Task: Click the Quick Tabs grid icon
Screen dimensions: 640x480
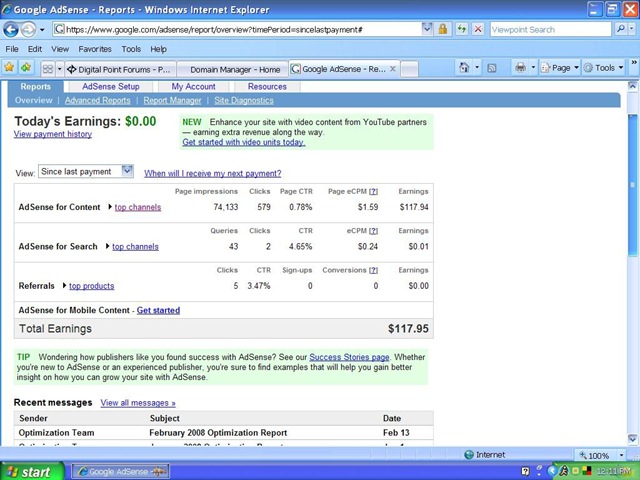Action: tap(48, 69)
